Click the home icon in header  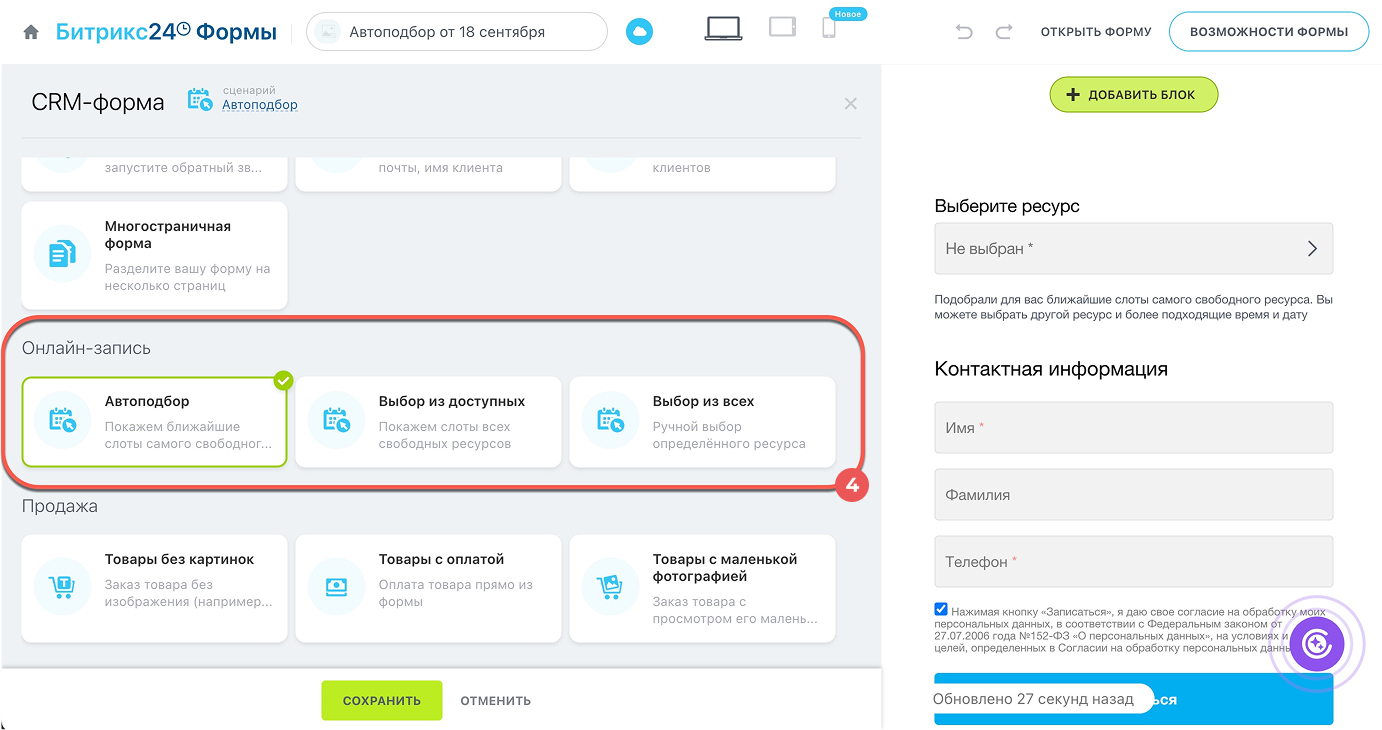click(31, 32)
